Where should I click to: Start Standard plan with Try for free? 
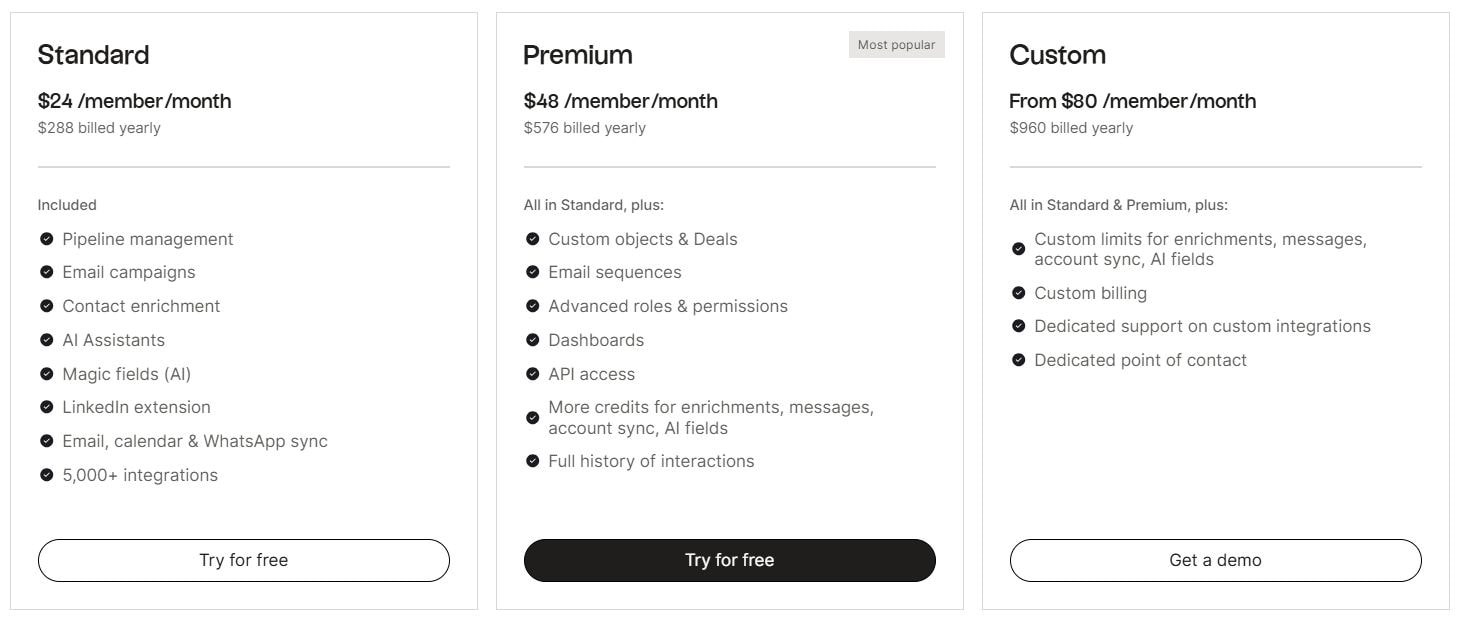click(x=243, y=560)
